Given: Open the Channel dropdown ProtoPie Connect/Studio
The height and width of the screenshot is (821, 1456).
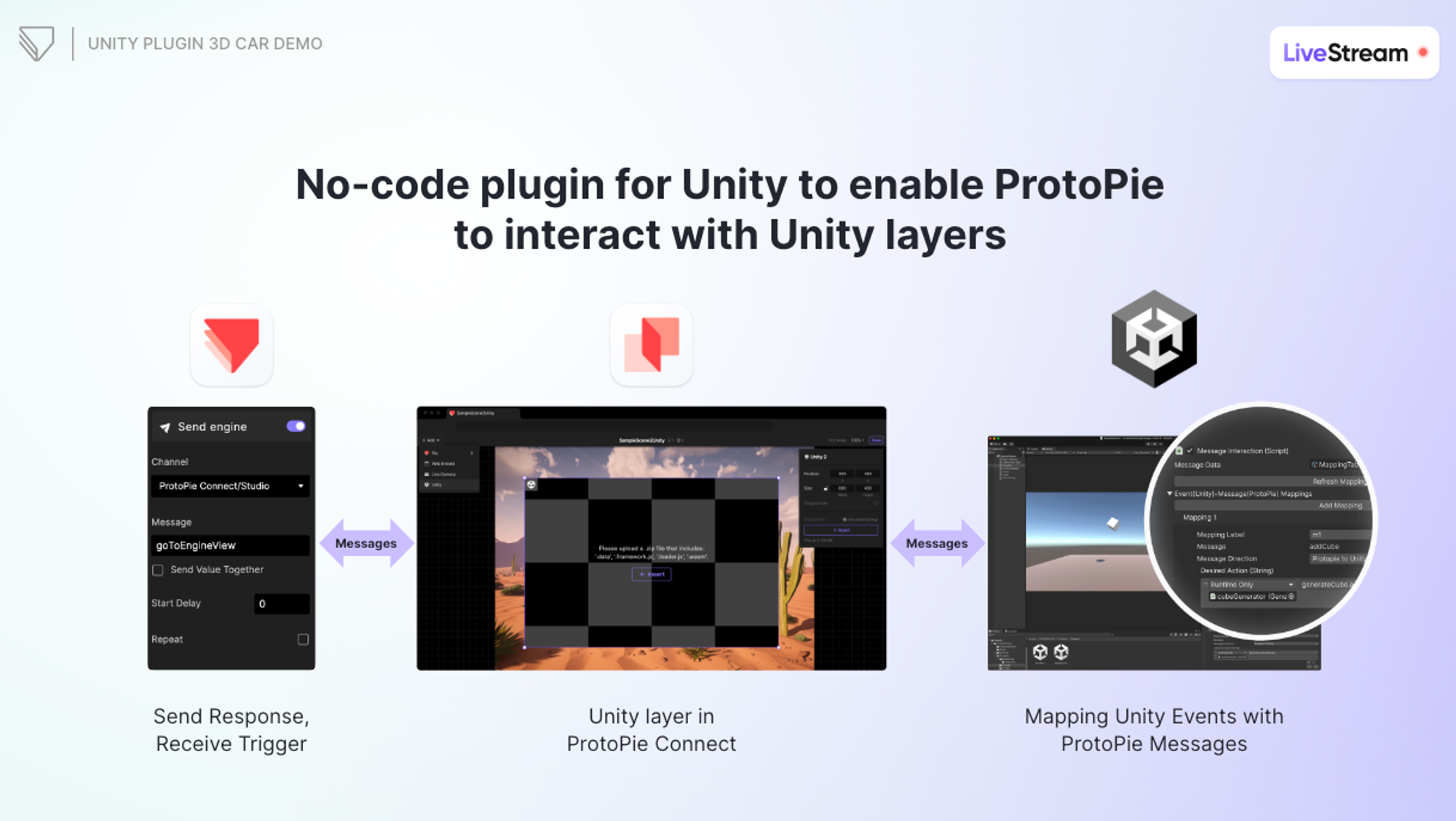Looking at the screenshot, I should pyautogui.click(x=231, y=485).
